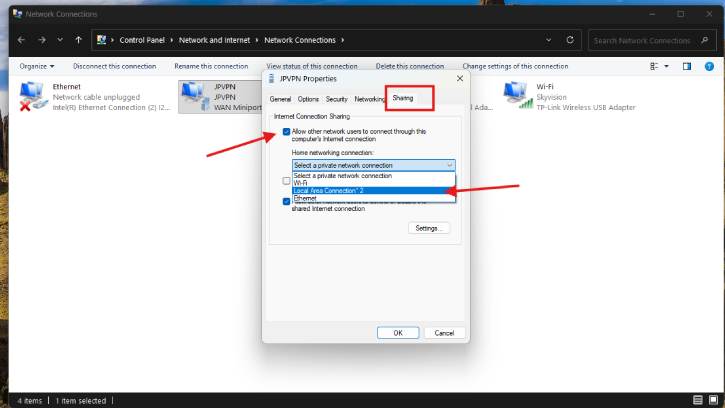This screenshot has height=408, width=725.
Task: Click '1 item selected' in status bar
Action: point(81,401)
